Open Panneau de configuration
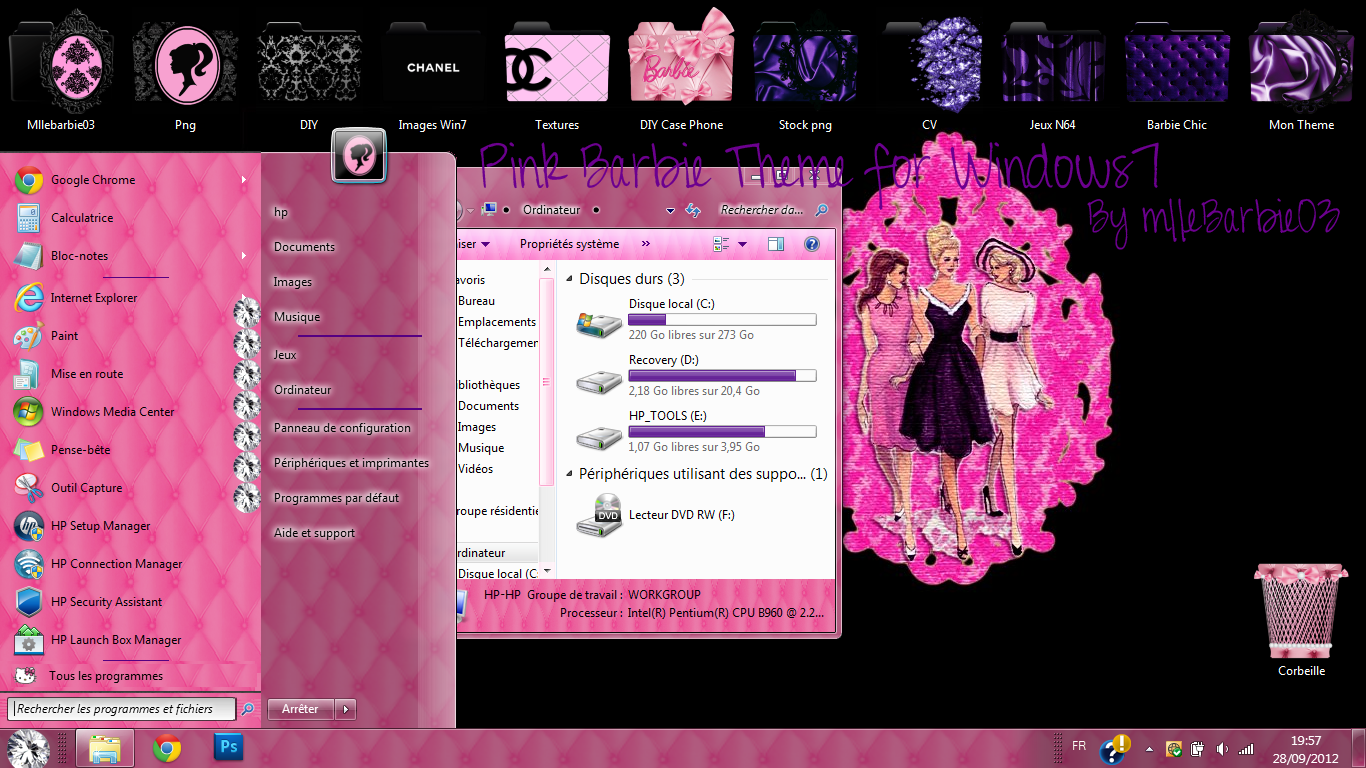The image size is (1366, 768). point(342,428)
